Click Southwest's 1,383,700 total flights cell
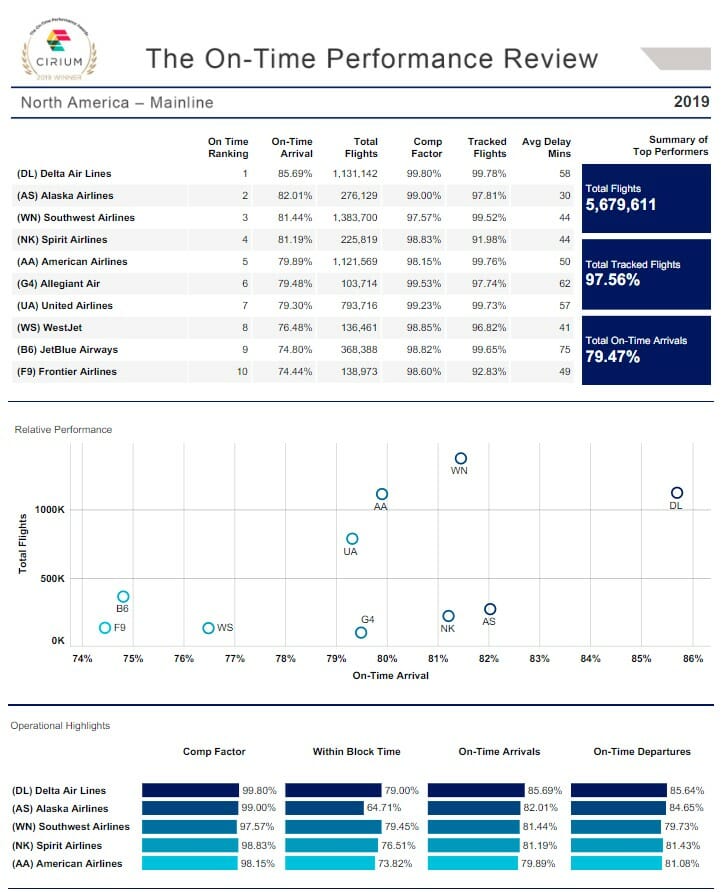 (354, 217)
